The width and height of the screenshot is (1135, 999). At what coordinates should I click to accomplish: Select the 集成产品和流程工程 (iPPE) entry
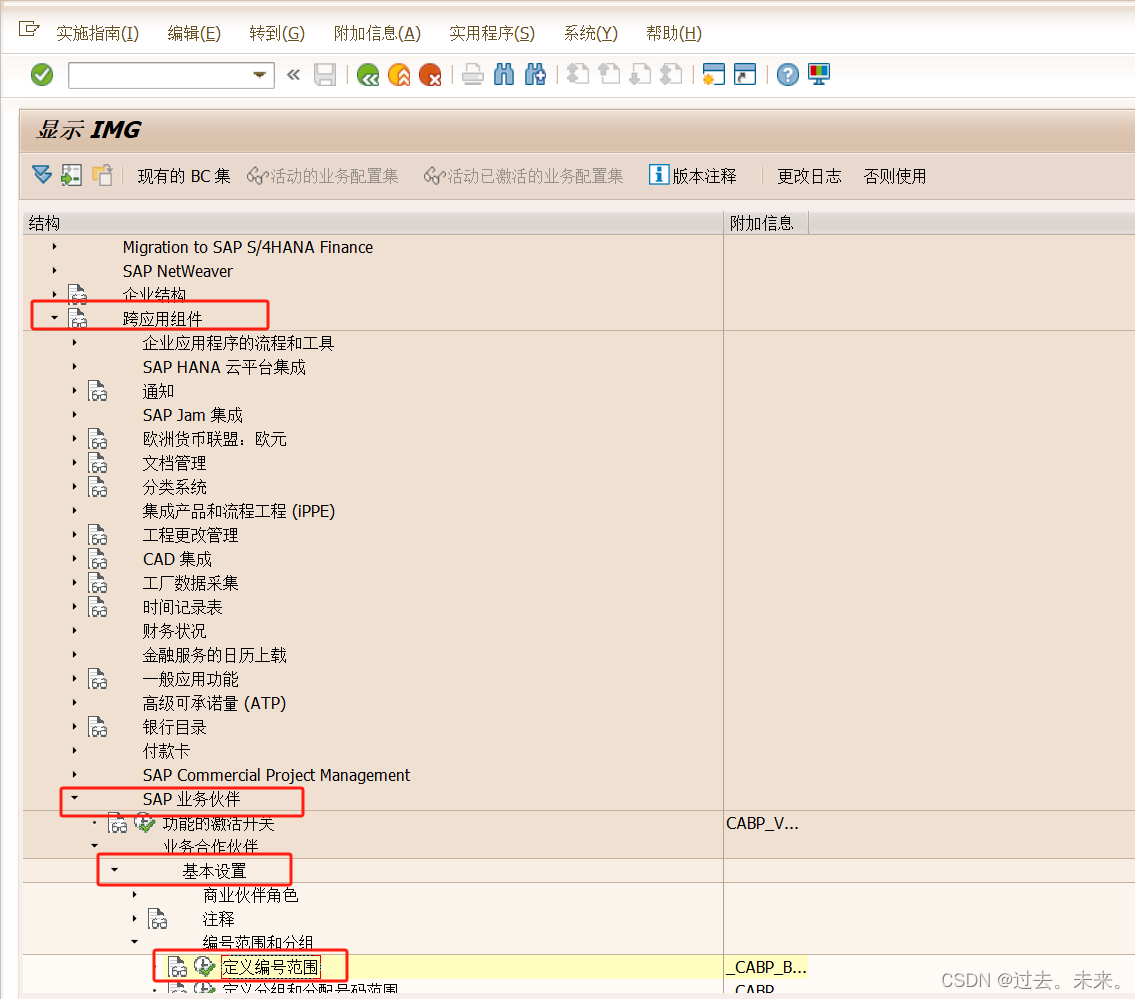coord(239,511)
